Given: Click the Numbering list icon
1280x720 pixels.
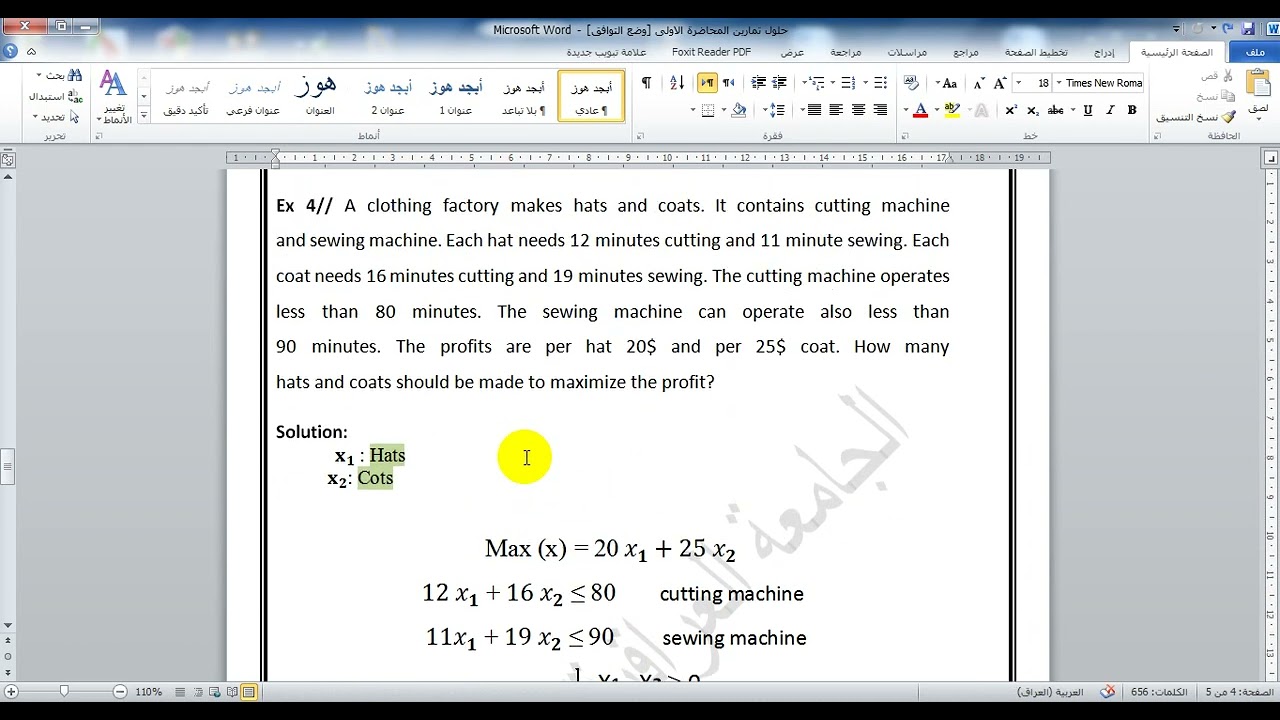Looking at the screenshot, I should click(x=848, y=83).
